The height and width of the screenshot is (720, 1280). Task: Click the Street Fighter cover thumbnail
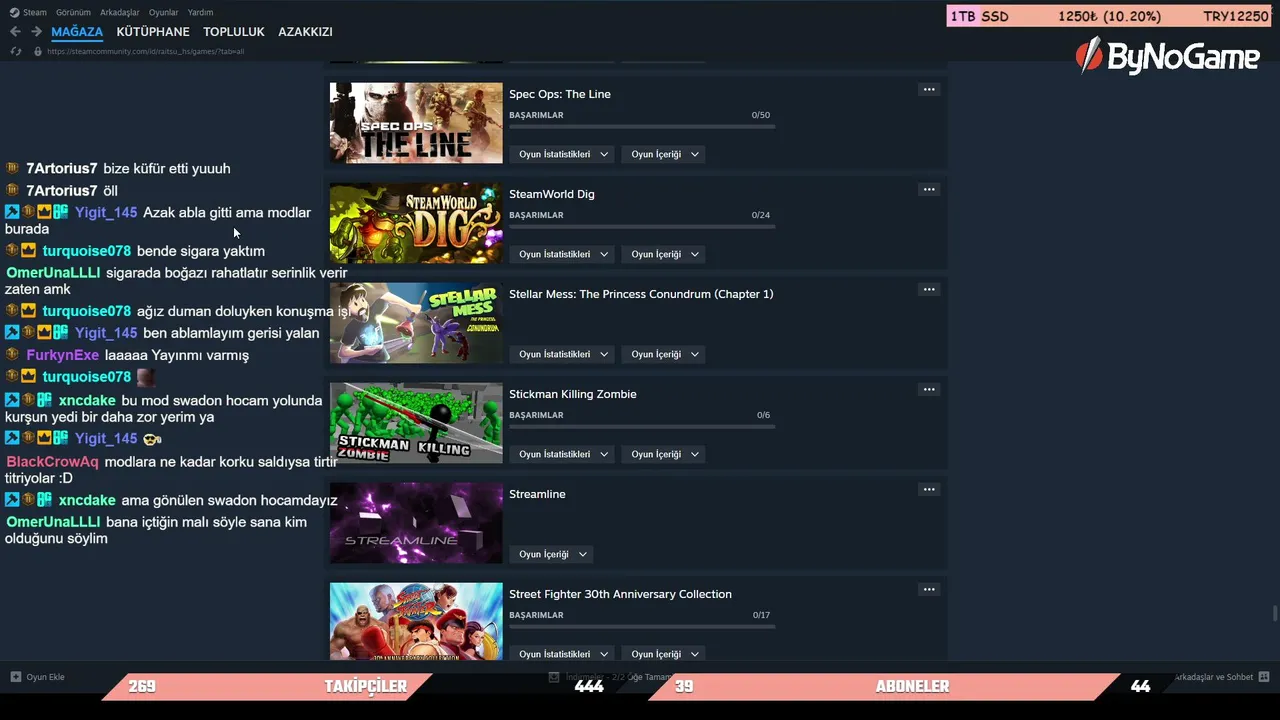416,621
